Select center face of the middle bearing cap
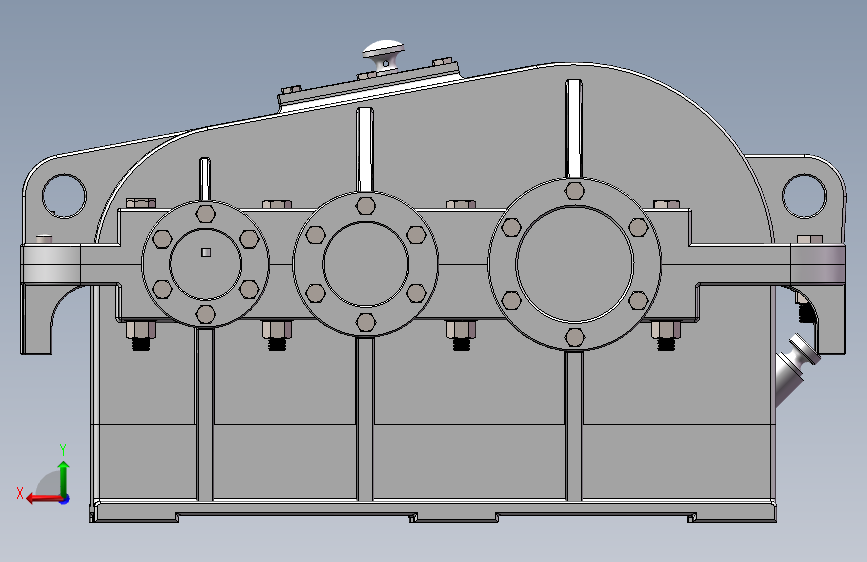867x562 pixels. 365,264
